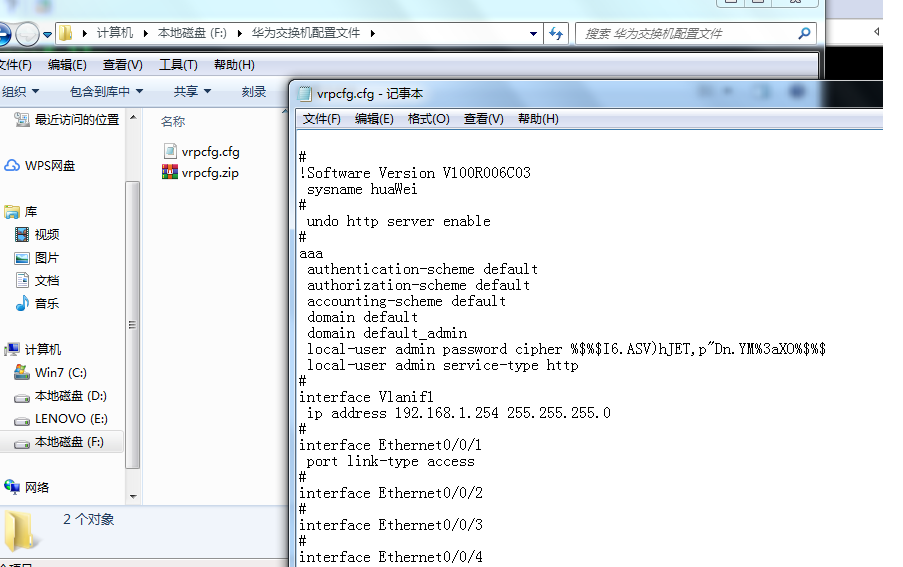Click the 'interface Vlanif1' line

pos(366,397)
